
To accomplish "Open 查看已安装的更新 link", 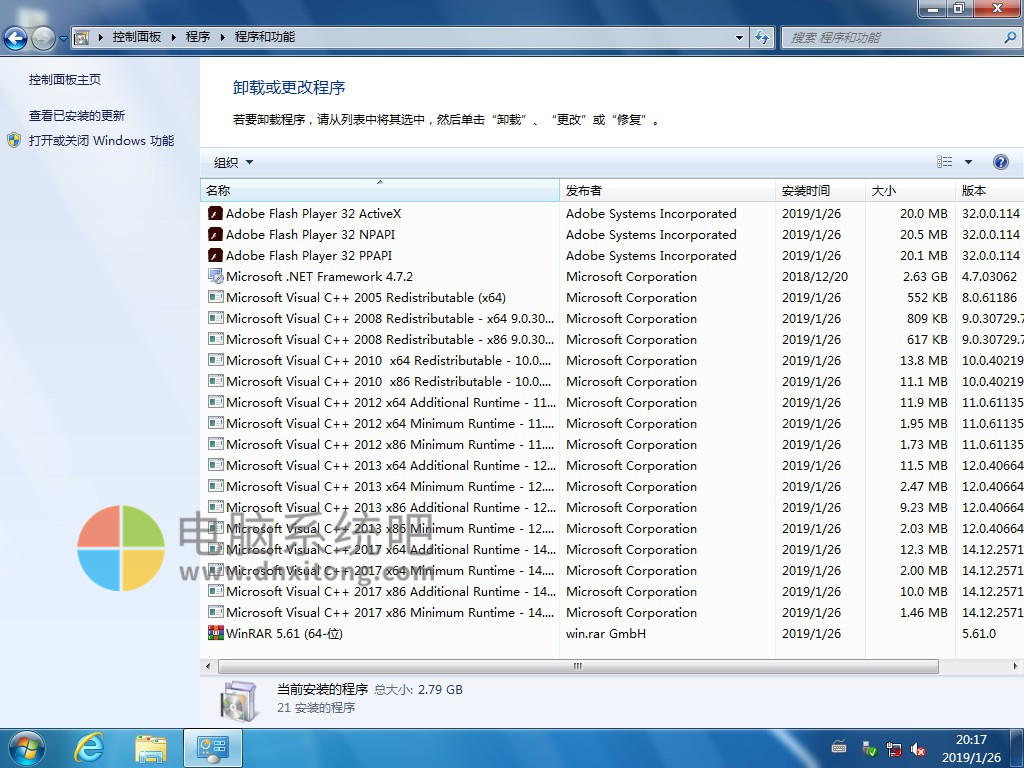I will click(x=77, y=115).
